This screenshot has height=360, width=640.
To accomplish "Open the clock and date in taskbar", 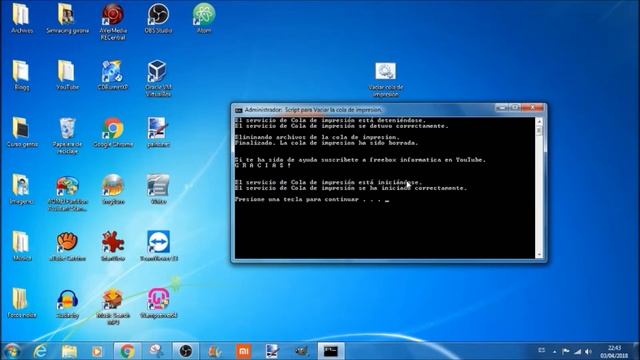I will tap(614, 351).
